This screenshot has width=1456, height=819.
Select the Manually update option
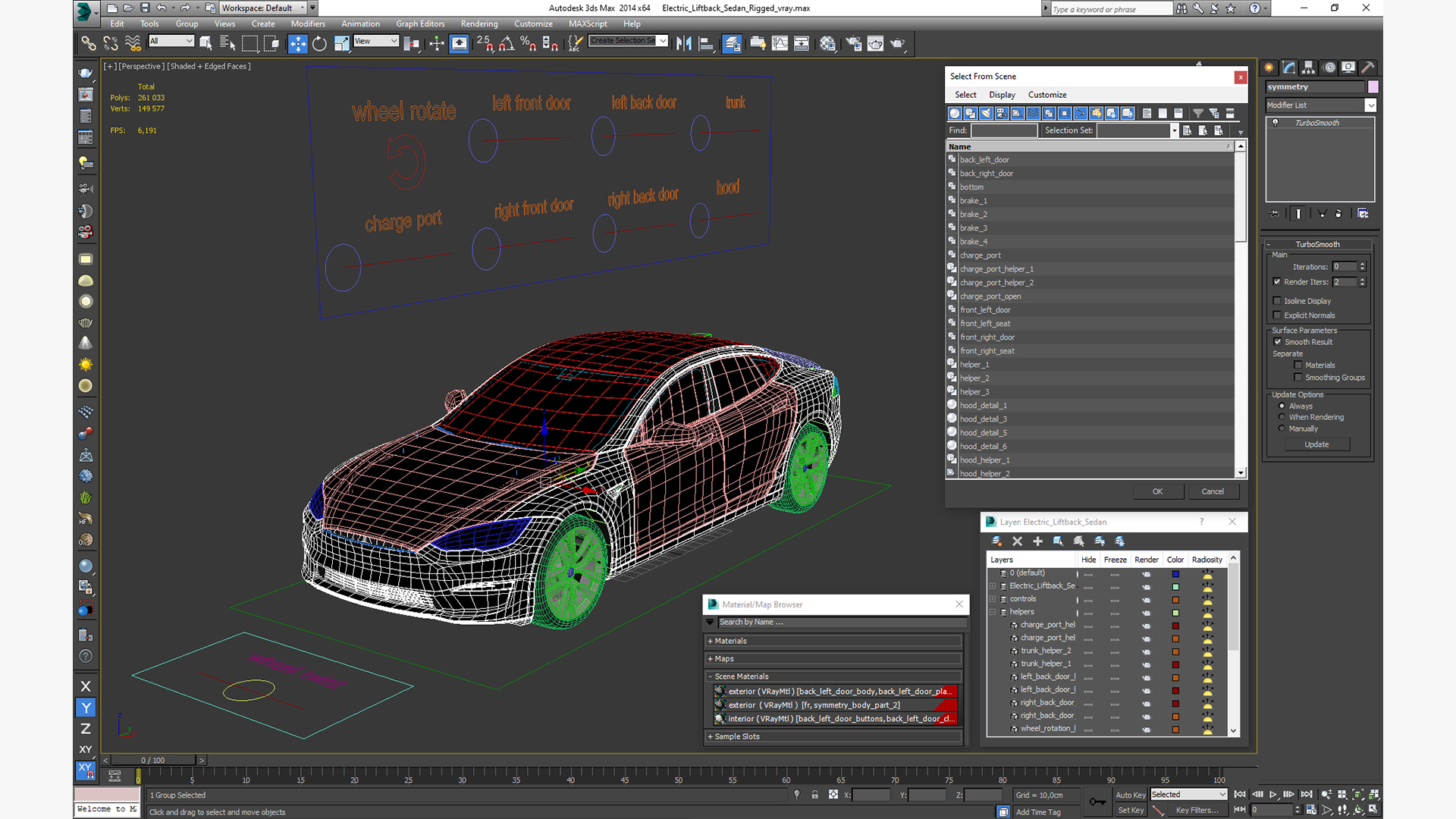1282,428
